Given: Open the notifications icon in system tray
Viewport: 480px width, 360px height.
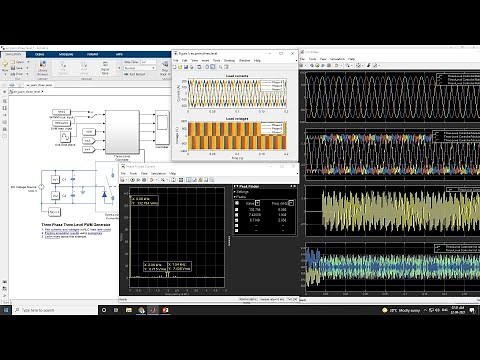Looking at the screenshot, I should coord(472,310).
